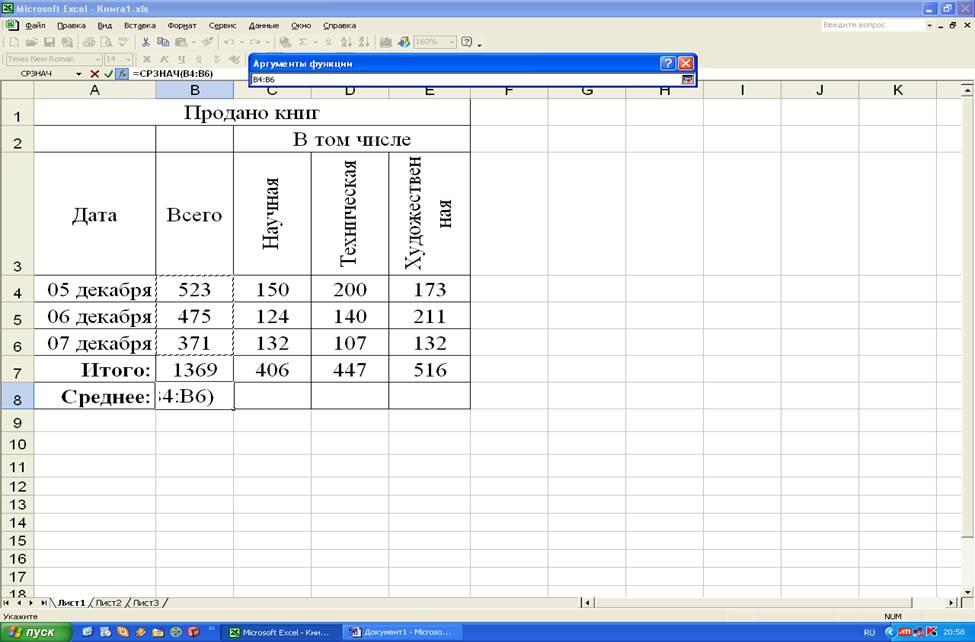The image size is (975, 642).
Task: Open the zoom percentage dropdown
Action: tap(452, 42)
